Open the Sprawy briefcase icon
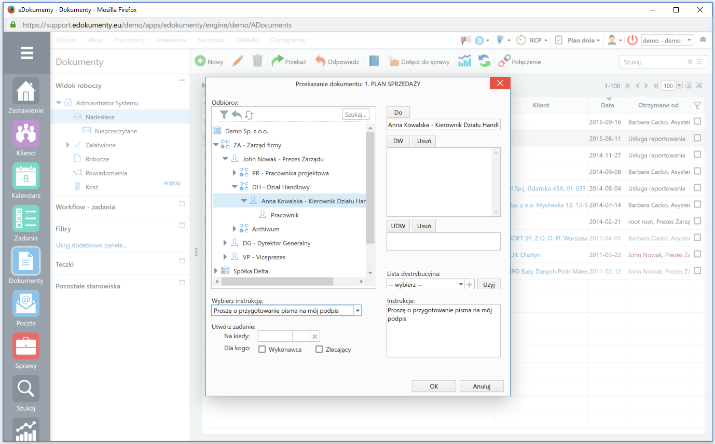Screen dimensions: 715x444 (26, 344)
